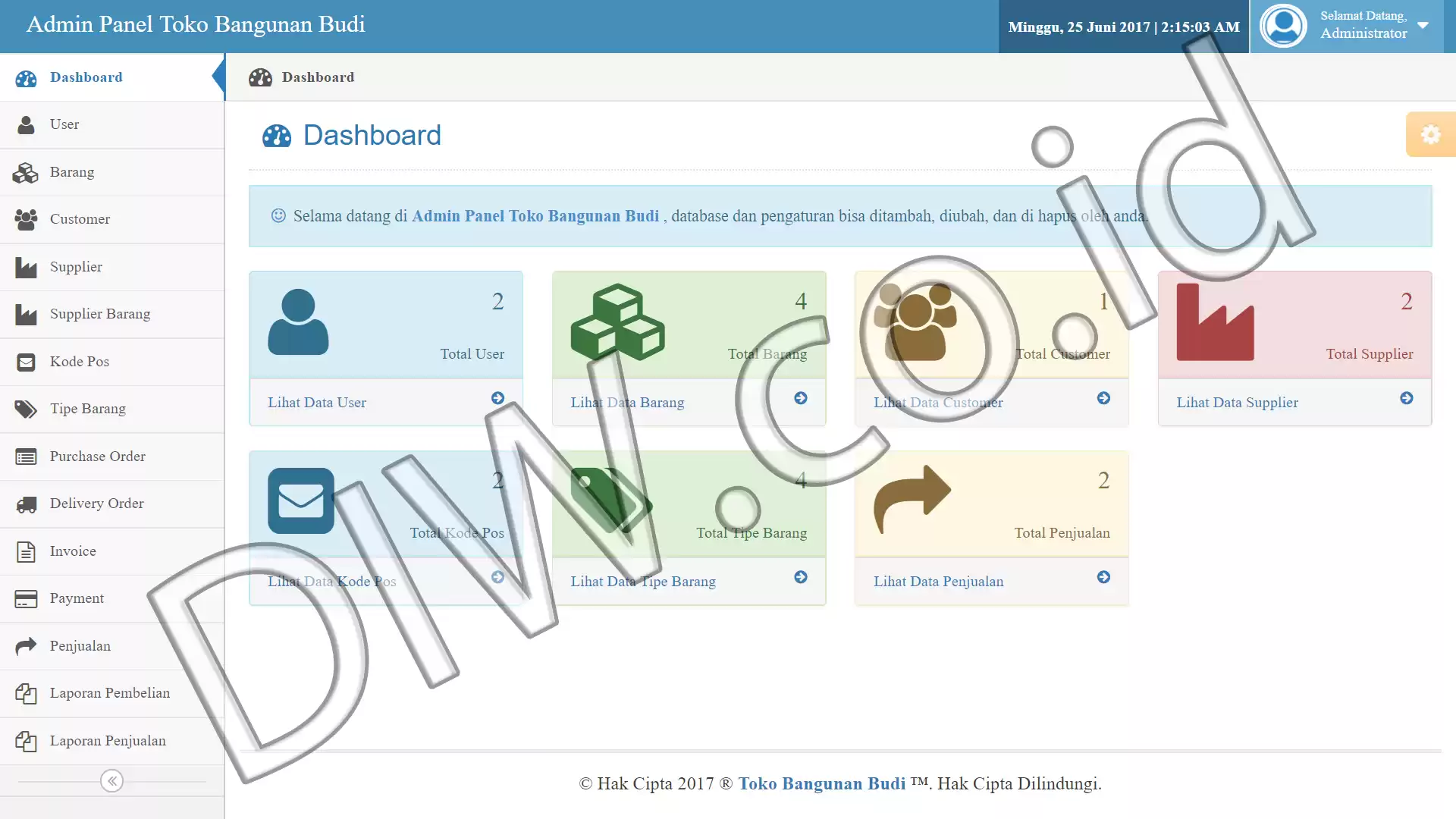Click the large user icon on Total User card
The image size is (1456, 819).
298,322
